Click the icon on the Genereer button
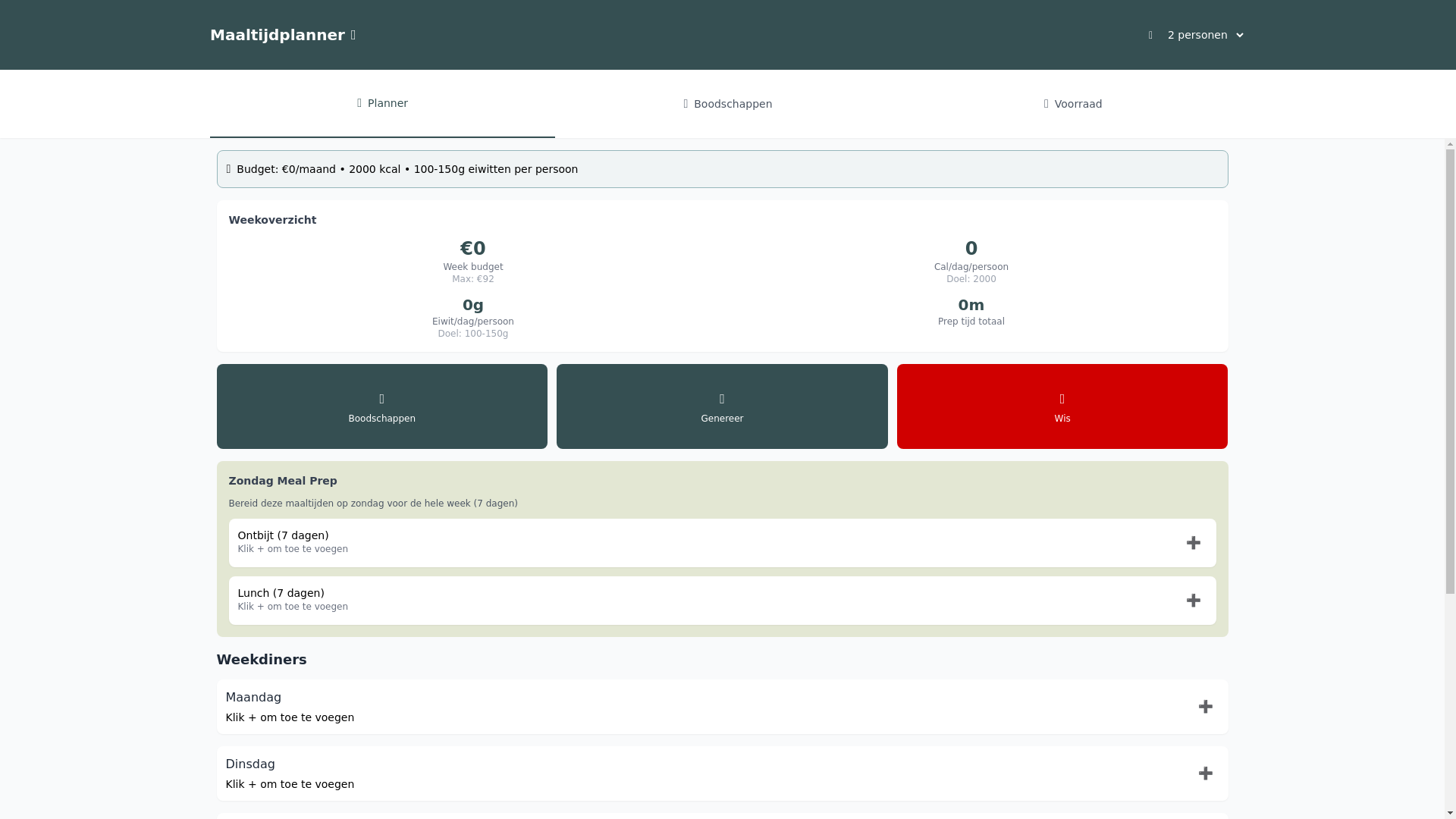 [722, 399]
